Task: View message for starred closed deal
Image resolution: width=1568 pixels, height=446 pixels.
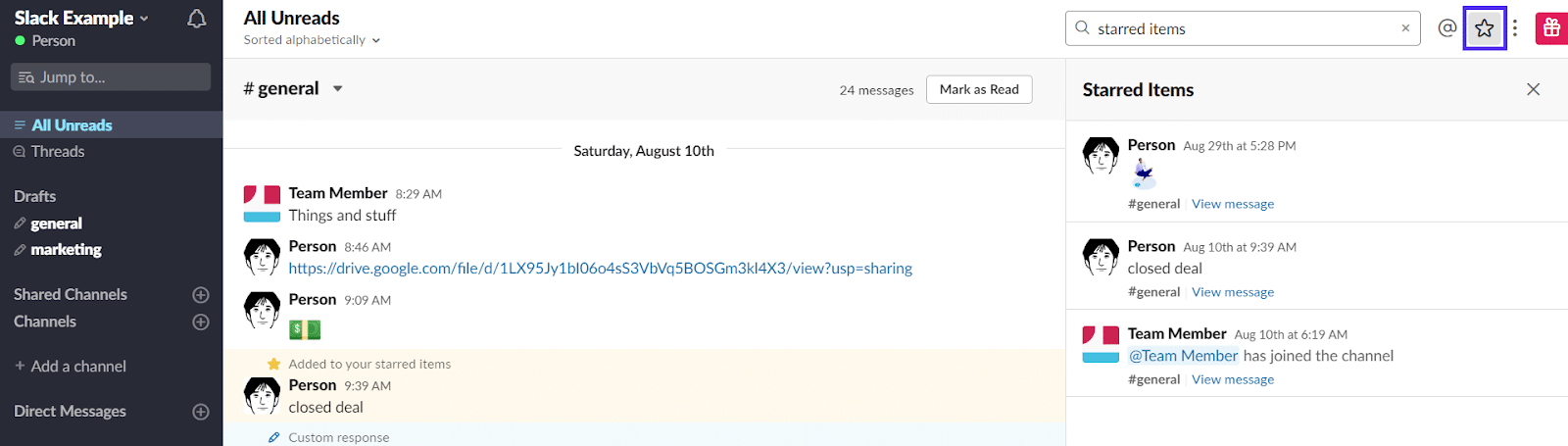Action: pyautogui.click(x=1233, y=292)
